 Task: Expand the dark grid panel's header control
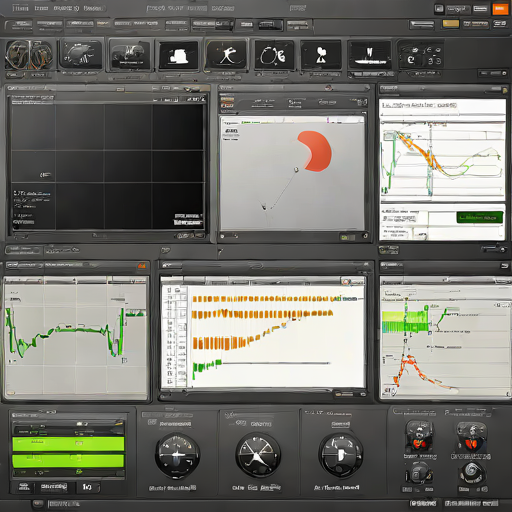click(192, 89)
